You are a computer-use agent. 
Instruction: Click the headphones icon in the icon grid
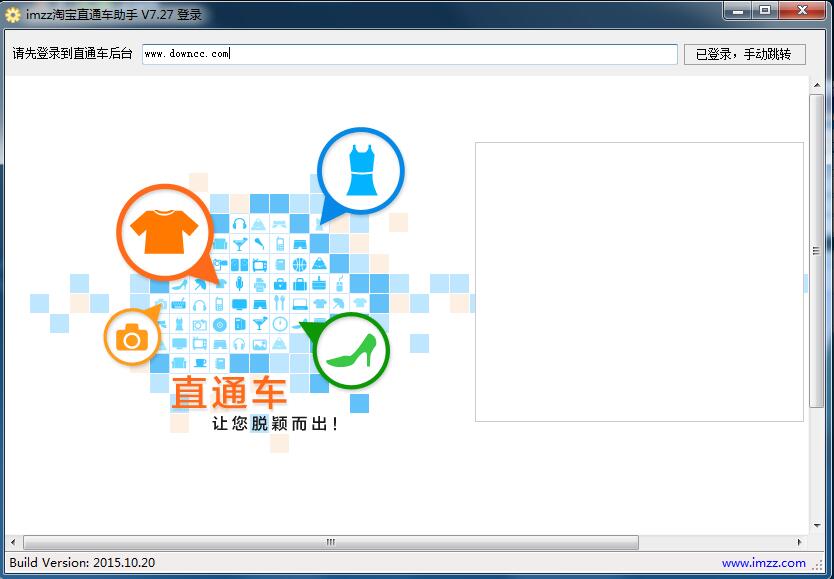coord(239,224)
